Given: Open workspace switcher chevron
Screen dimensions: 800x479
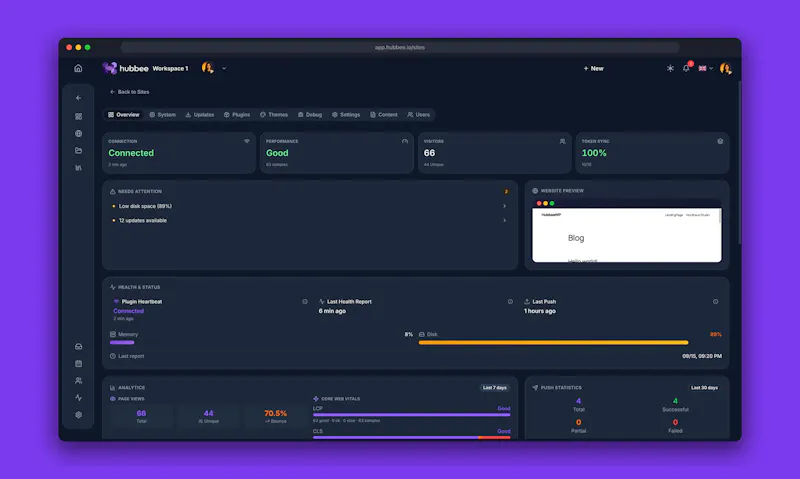Looking at the screenshot, I should 224,68.
